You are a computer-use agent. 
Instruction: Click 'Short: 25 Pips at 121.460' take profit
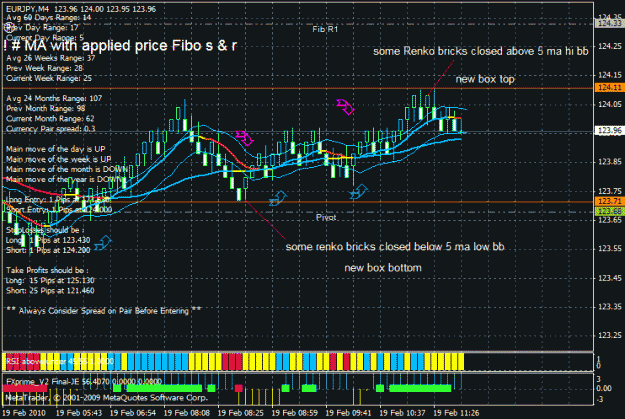[x=50, y=291]
